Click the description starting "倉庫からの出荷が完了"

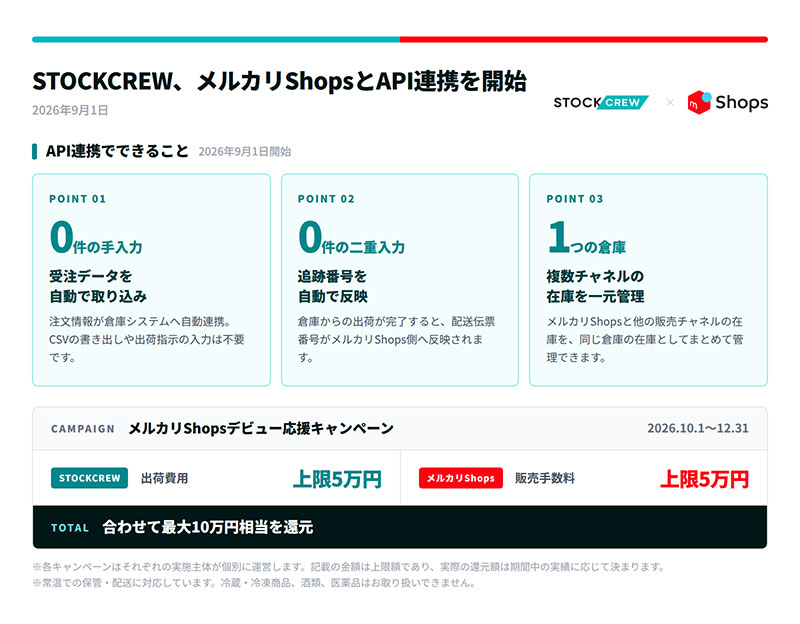tap(396, 339)
